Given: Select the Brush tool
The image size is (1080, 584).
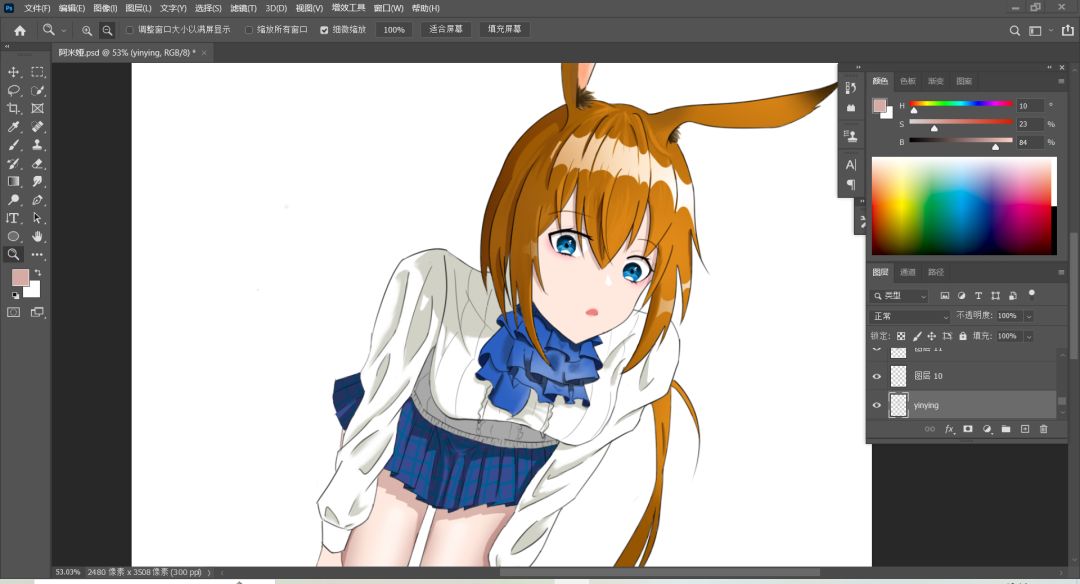Looking at the screenshot, I should pyautogui.click(x=13, y=145).
